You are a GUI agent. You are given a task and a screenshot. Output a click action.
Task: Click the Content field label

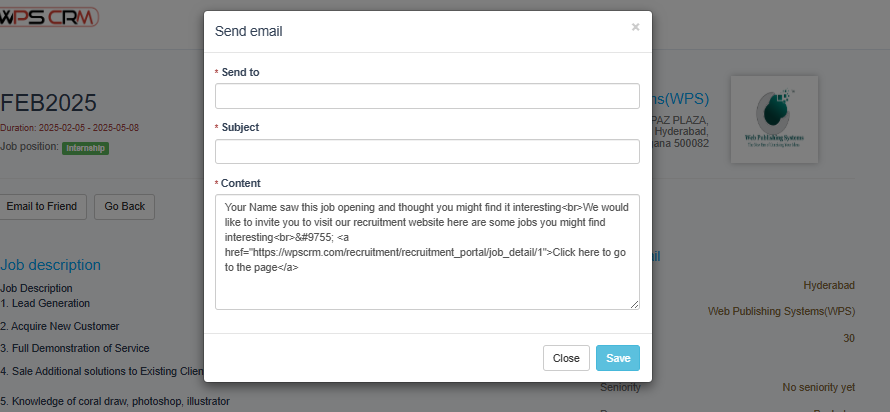(241, 183)
